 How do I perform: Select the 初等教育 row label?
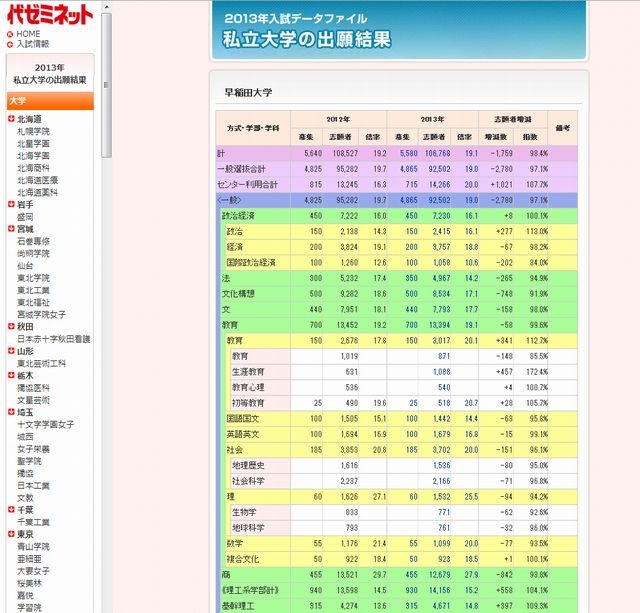pyautogui.click(x=248, y=403)
